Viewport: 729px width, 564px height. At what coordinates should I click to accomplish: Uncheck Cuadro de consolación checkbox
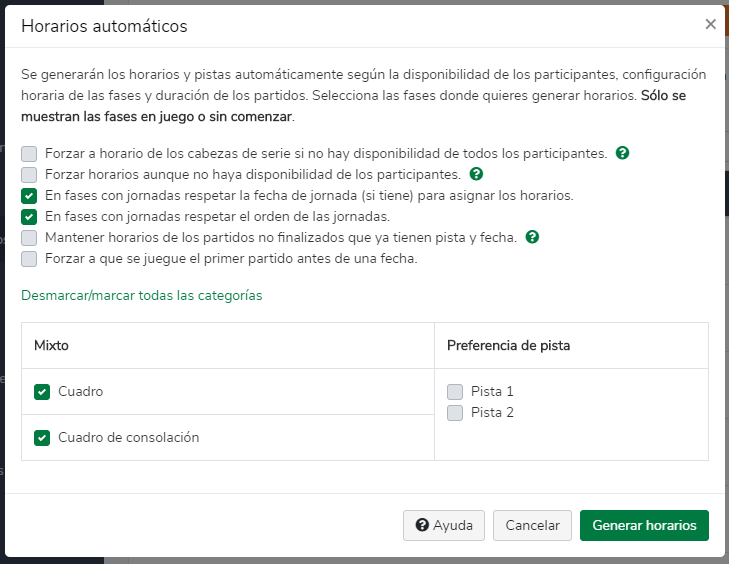[x=42, y=438]
